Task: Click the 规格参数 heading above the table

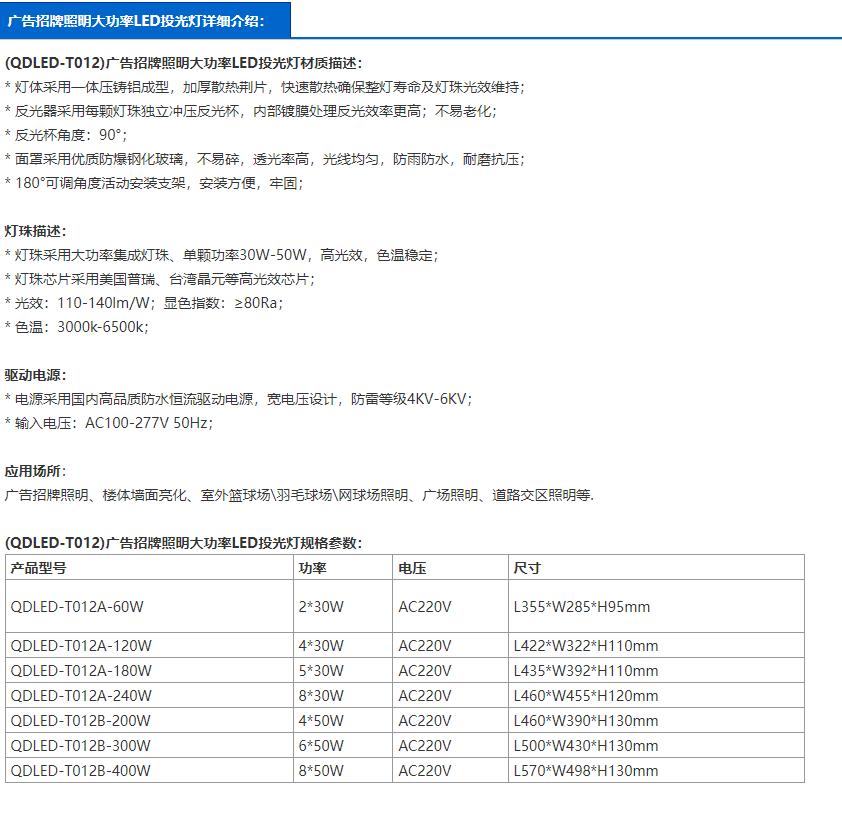Action: click(184, 543)
